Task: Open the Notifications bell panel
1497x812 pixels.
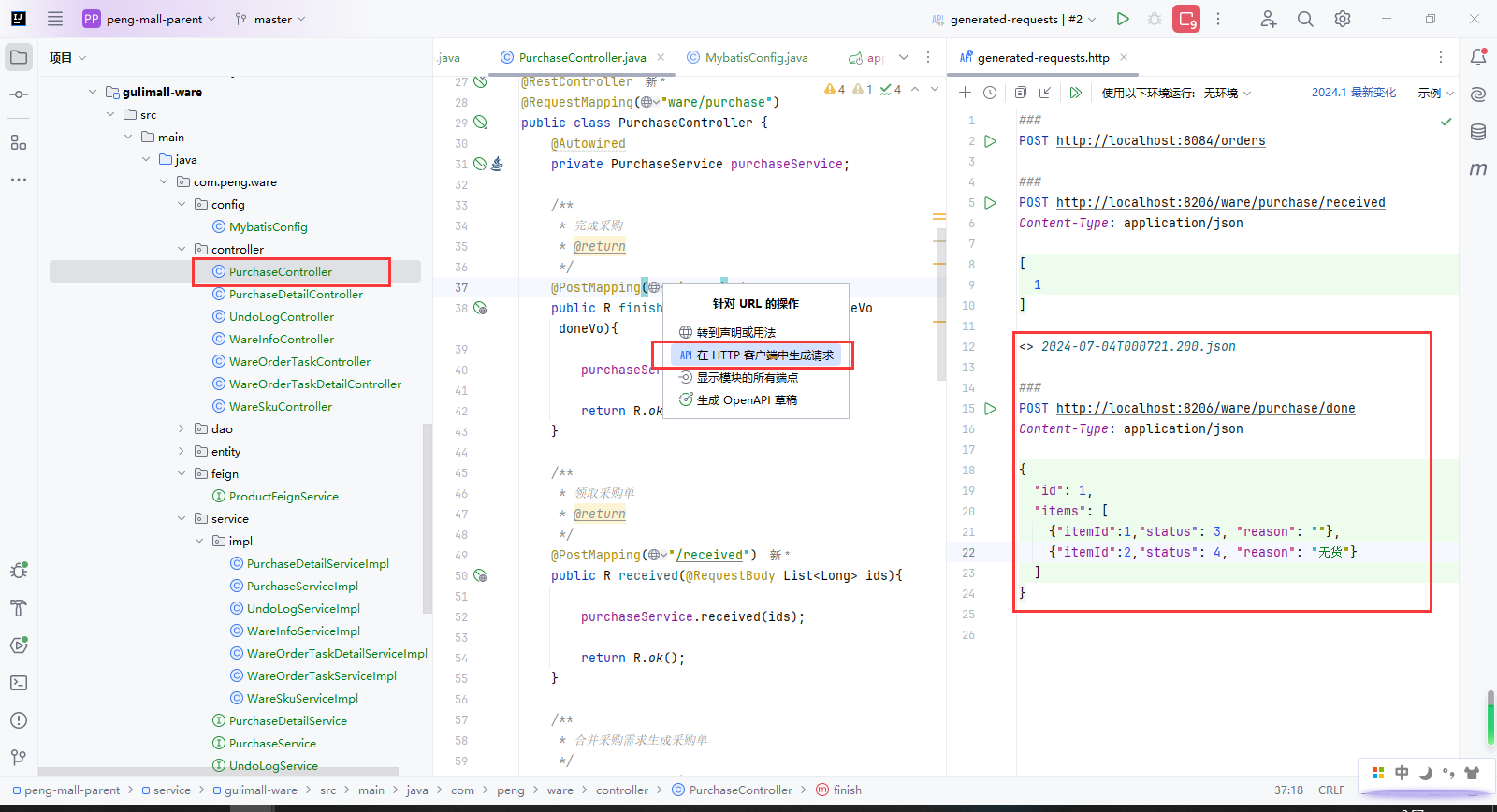Action: (1478, 57)
